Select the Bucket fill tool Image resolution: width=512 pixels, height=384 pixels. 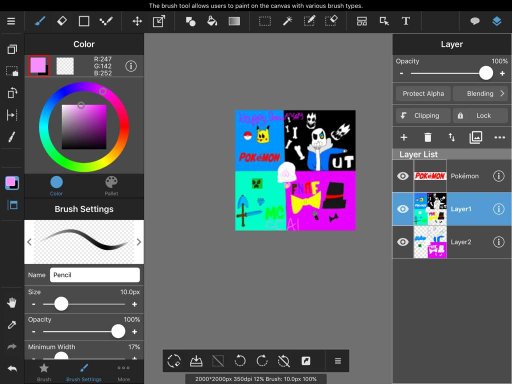(212, 21)
